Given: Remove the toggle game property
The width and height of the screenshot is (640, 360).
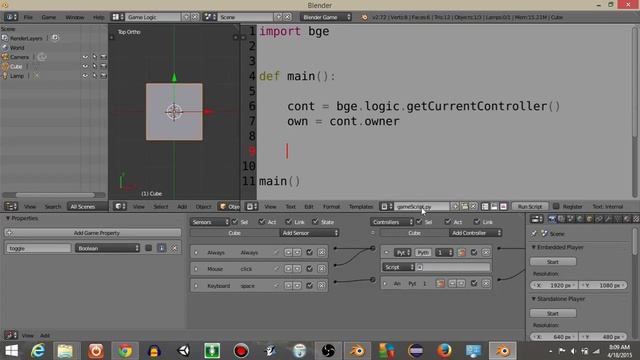Looking at the screenshot, I should [174, 248].
